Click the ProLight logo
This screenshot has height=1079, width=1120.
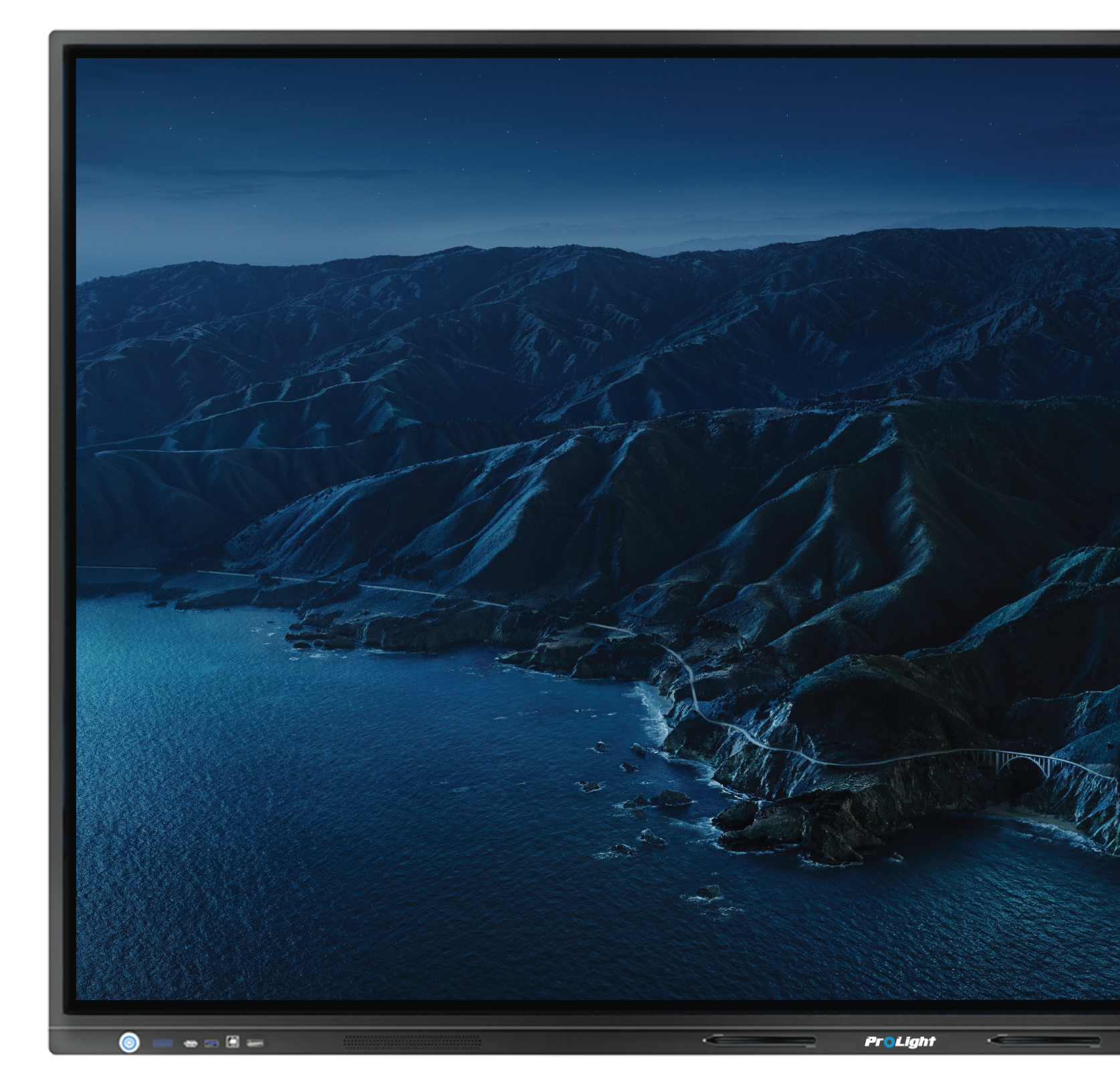tap(899, 1041)
